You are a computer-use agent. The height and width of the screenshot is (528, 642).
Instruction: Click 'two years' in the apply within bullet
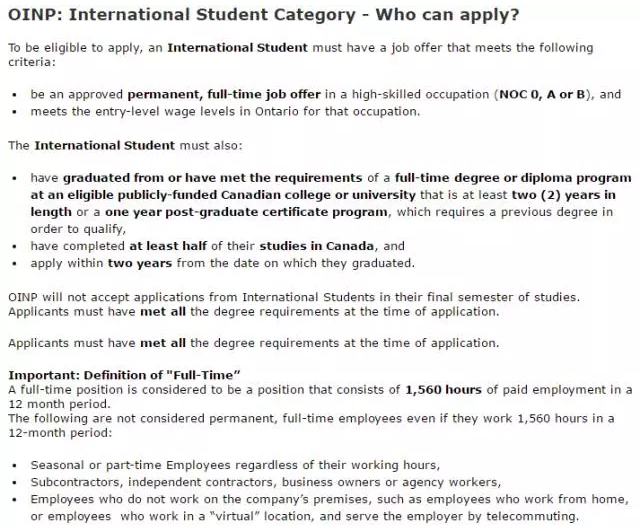coord(140,263)
